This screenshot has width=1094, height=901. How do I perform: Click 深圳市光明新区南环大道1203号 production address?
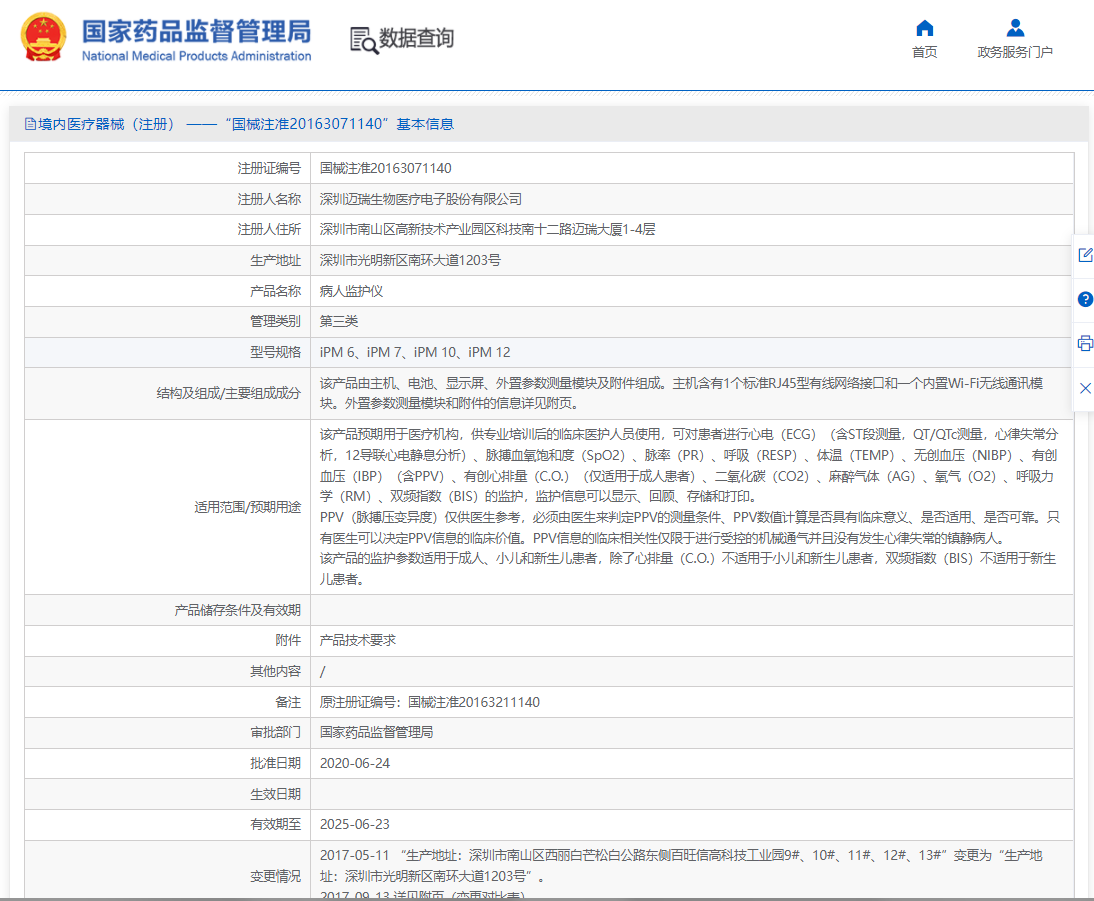(410, 260)
